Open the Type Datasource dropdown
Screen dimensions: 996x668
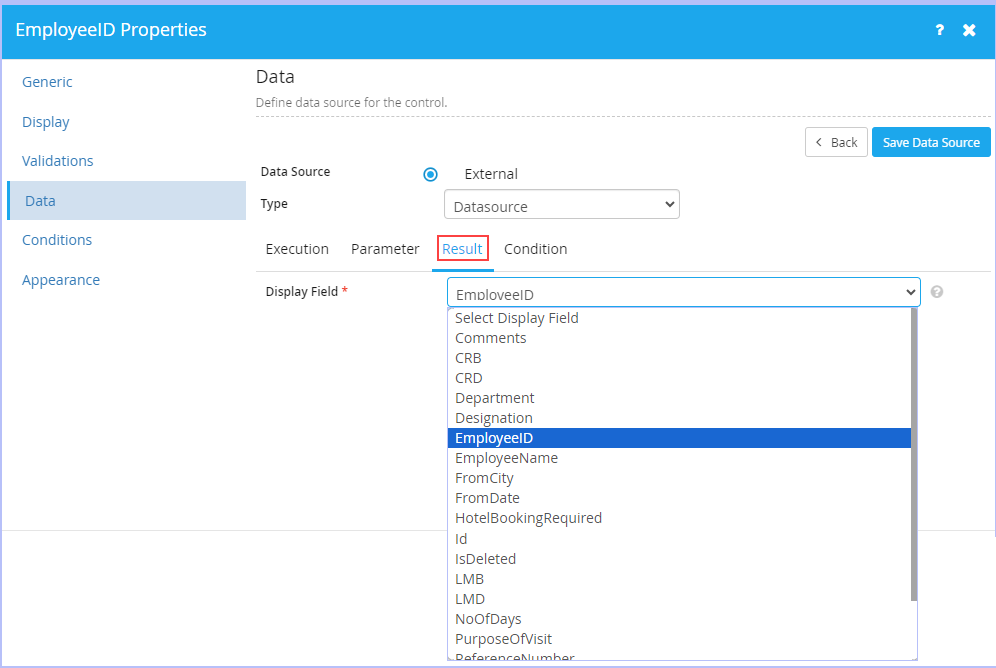click(x=562, y=204)
